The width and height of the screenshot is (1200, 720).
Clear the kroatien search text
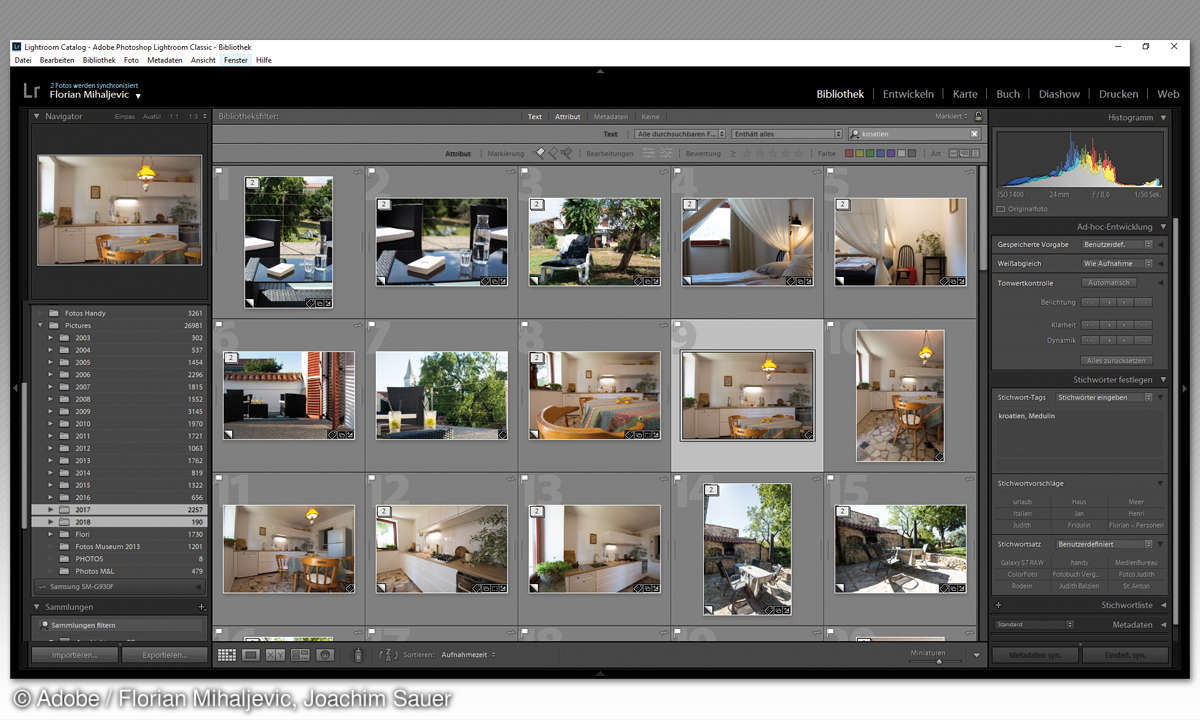974,134
